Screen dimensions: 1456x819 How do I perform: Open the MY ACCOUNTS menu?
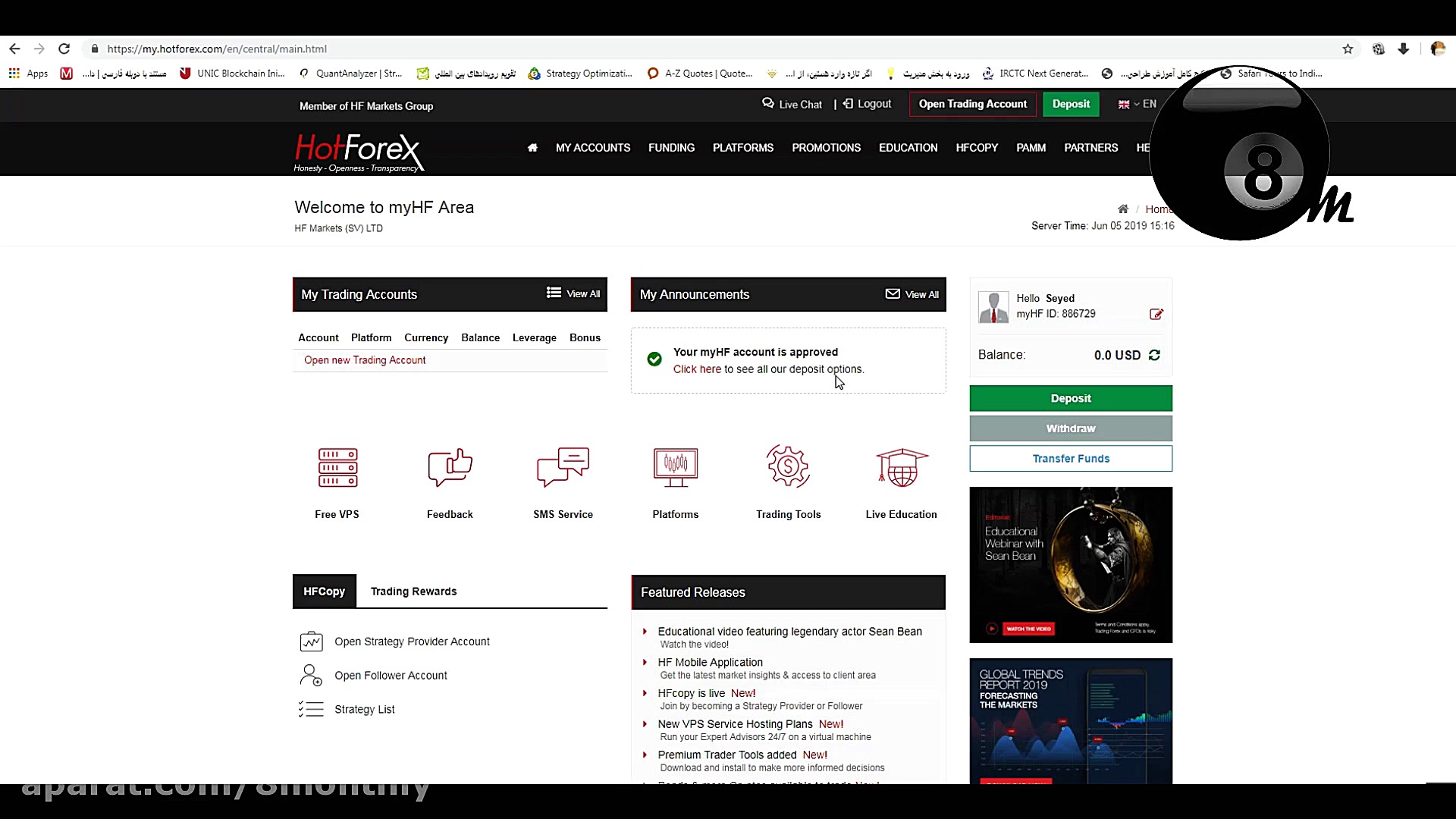click(593, 148)
